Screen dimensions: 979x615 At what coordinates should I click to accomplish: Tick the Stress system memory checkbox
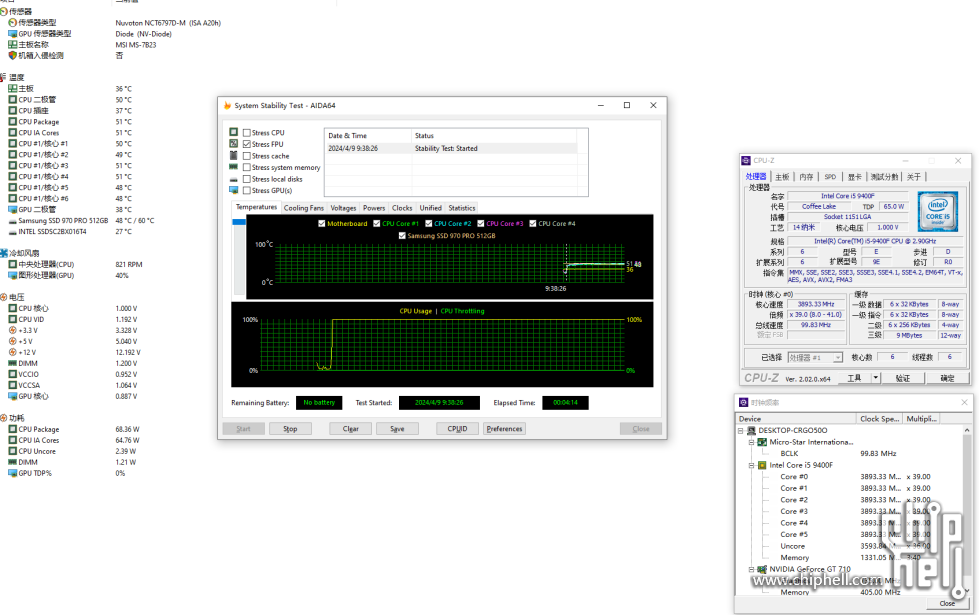[247, 167]
